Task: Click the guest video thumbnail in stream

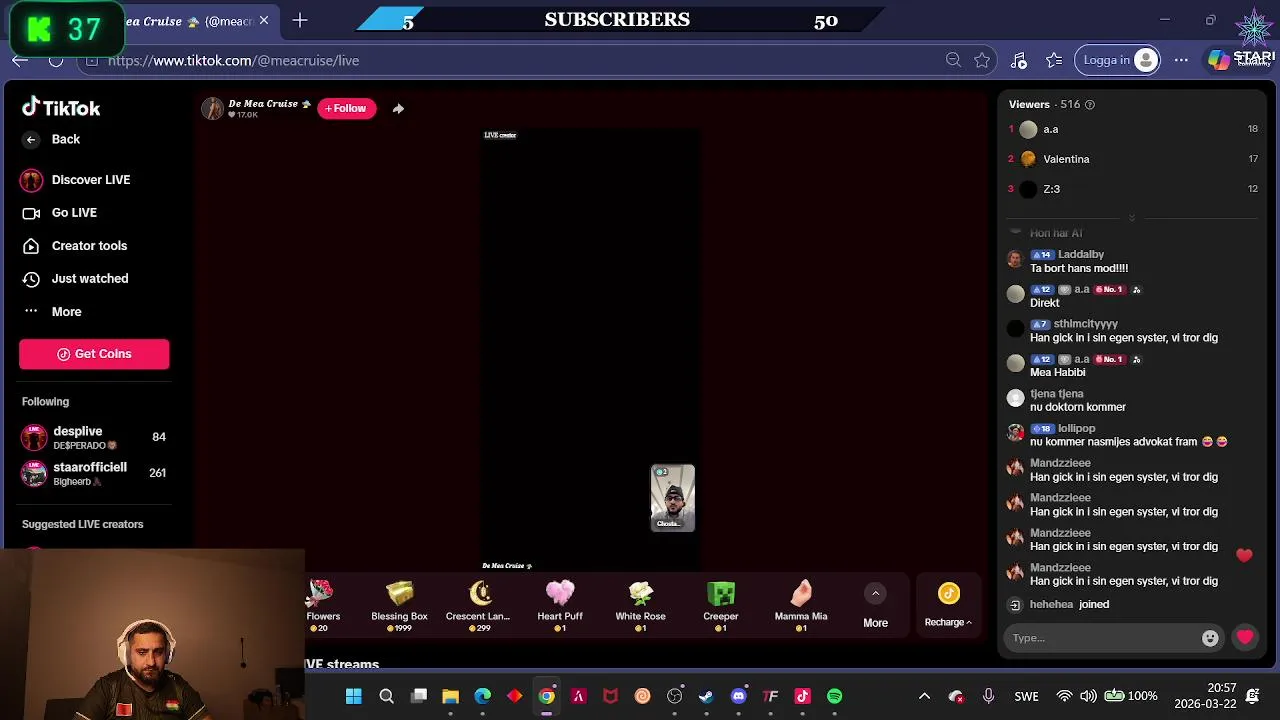Action: [673, 498]
